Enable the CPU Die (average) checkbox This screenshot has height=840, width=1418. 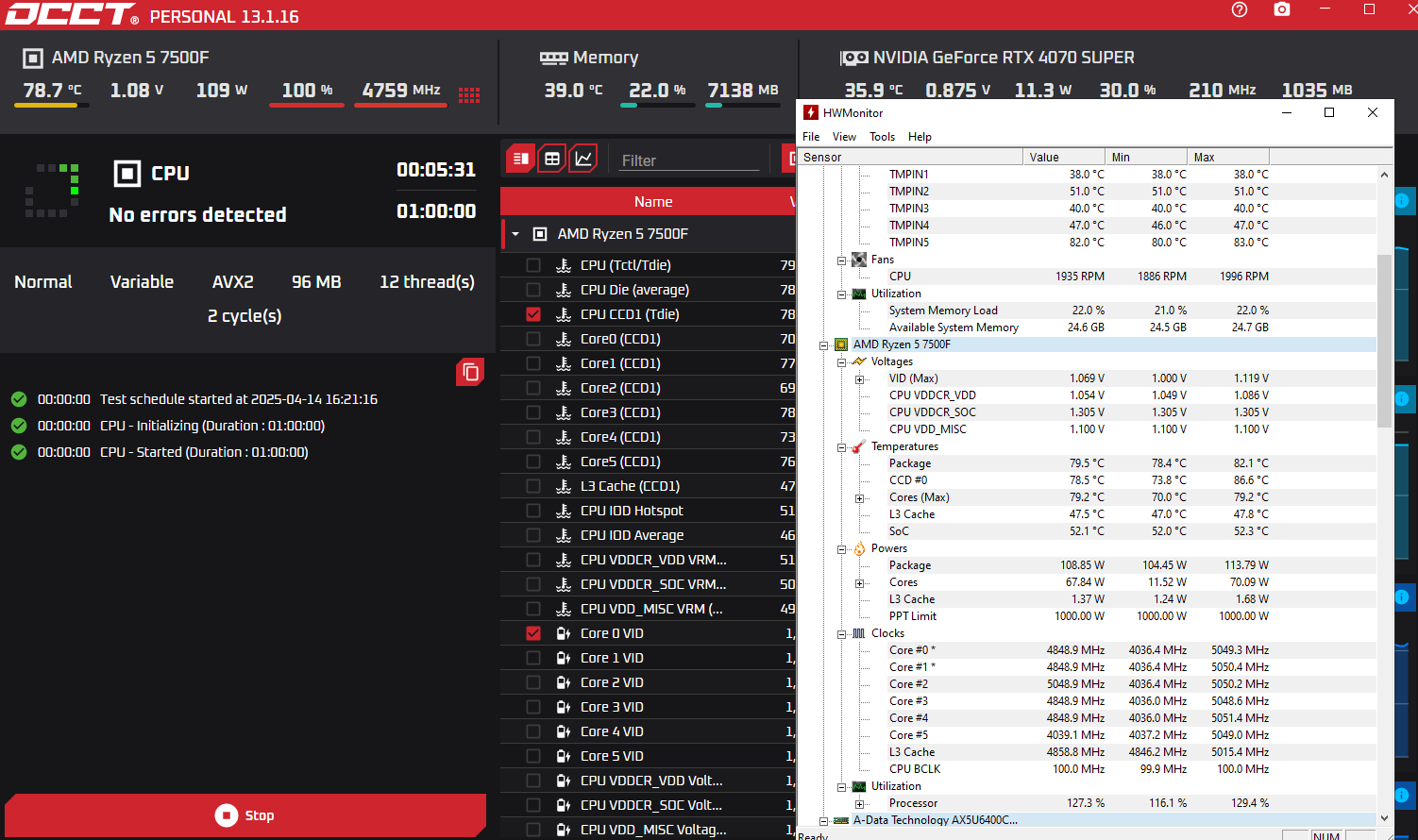pyautogui.click(x=533, y=290)
